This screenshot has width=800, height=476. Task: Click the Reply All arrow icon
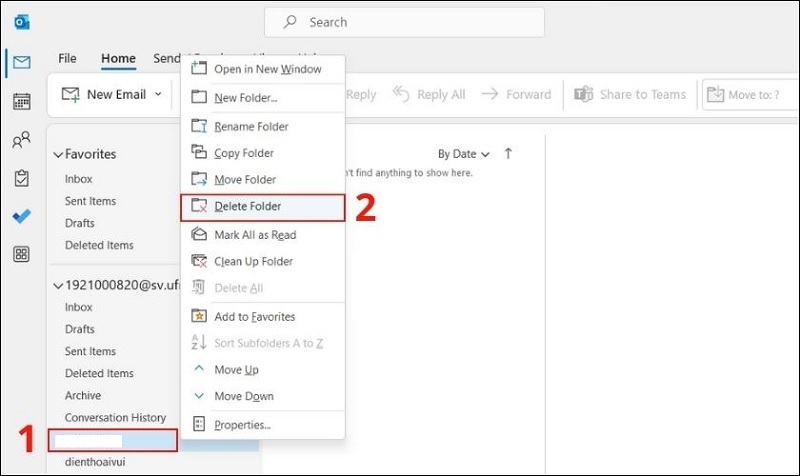pyautogui.click(x=401, y=94)
